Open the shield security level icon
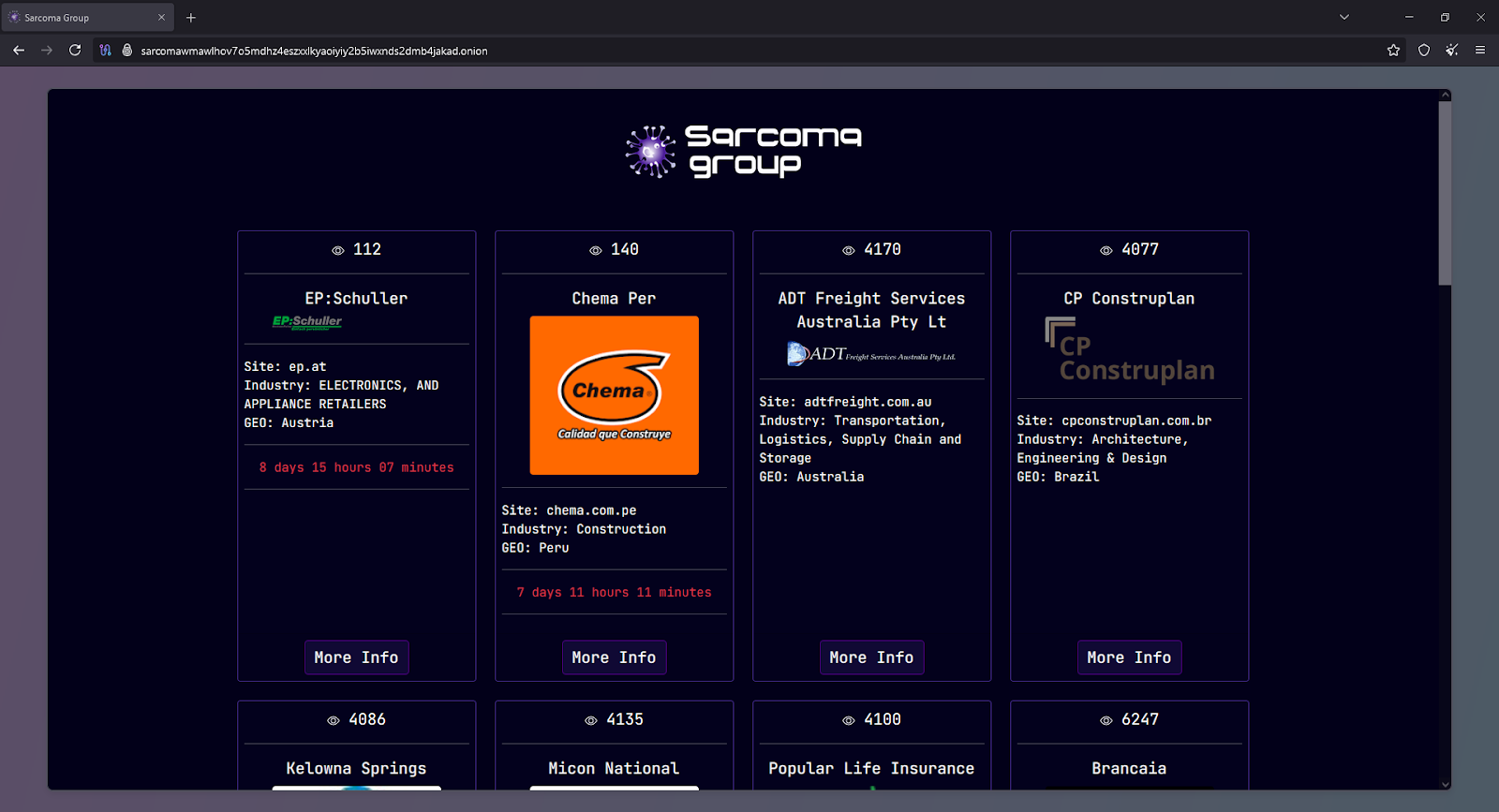The image size is (1499, 812). coord(1424,51)
